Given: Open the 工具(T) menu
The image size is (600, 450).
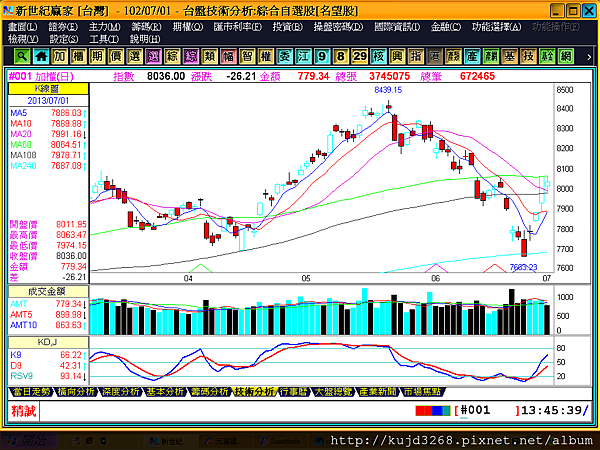Looking at the screenshot, I should [104, 39].
